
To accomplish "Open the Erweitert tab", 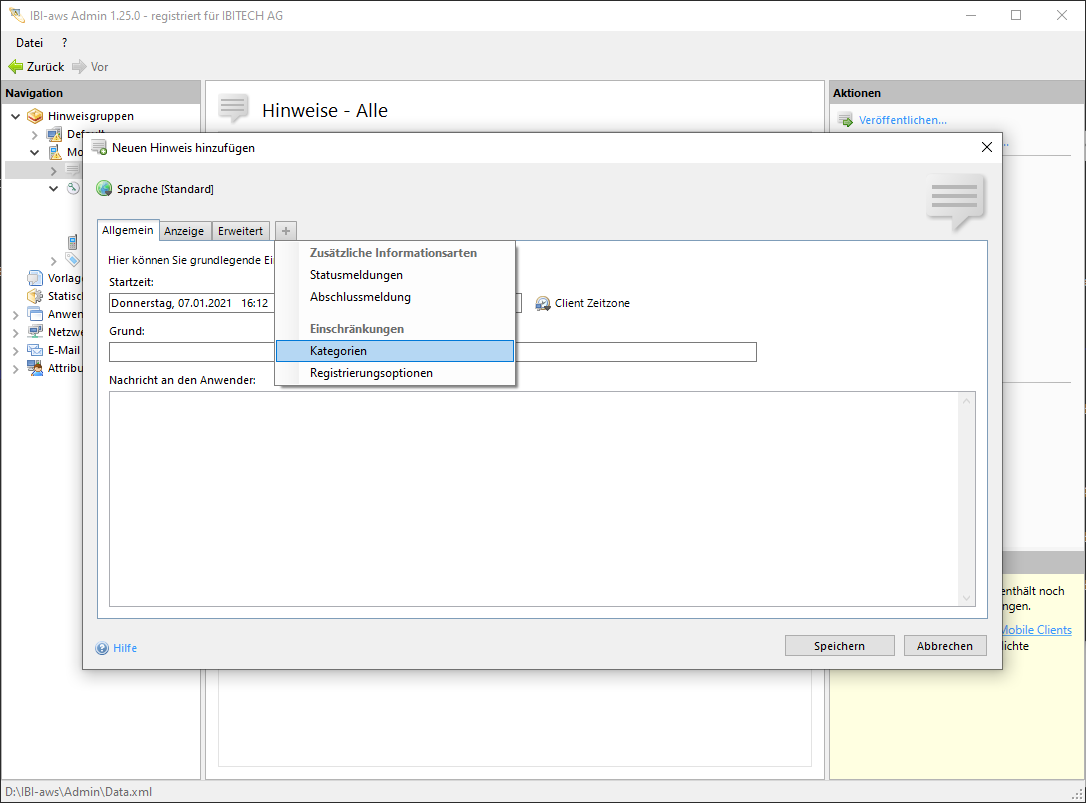I will (x=240, y=231).
